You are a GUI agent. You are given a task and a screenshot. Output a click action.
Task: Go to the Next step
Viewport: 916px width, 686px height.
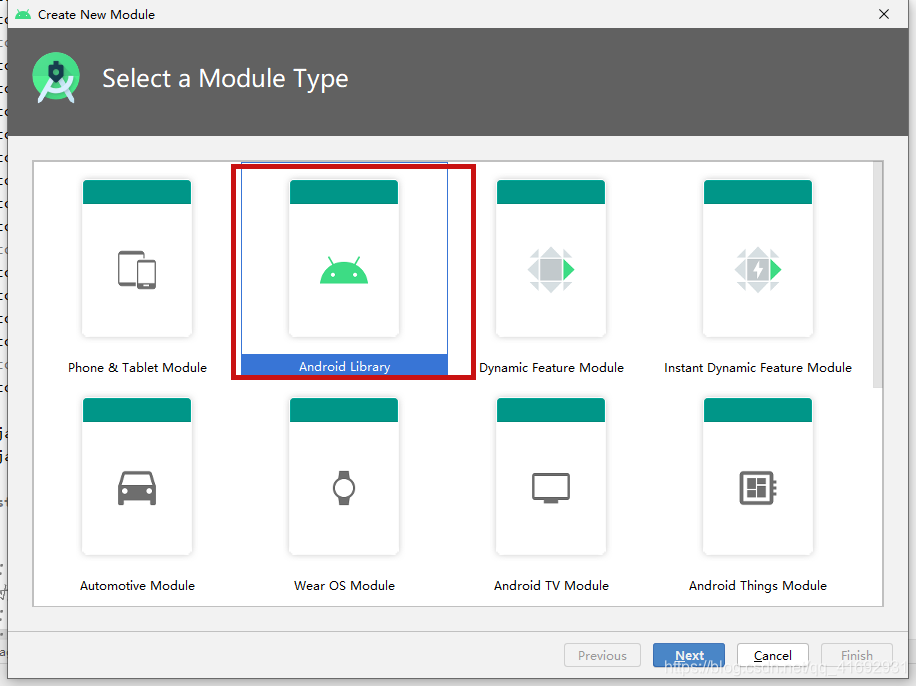689,656
